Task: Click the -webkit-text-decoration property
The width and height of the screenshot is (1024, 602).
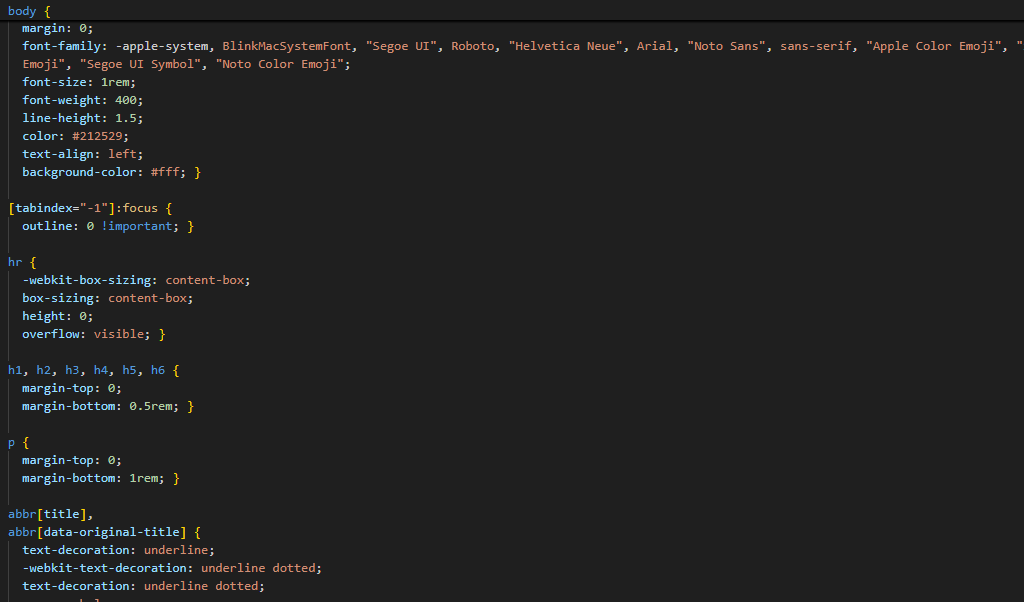Action: pos(107,568)
